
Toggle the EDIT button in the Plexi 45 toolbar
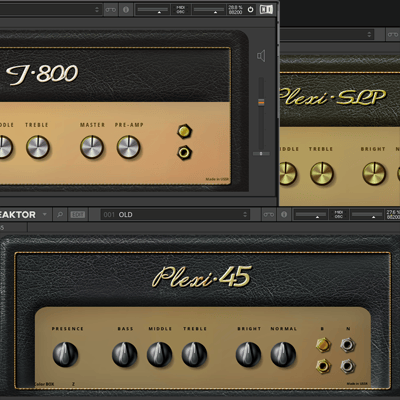pyautogui.click(x=77, y=215)
